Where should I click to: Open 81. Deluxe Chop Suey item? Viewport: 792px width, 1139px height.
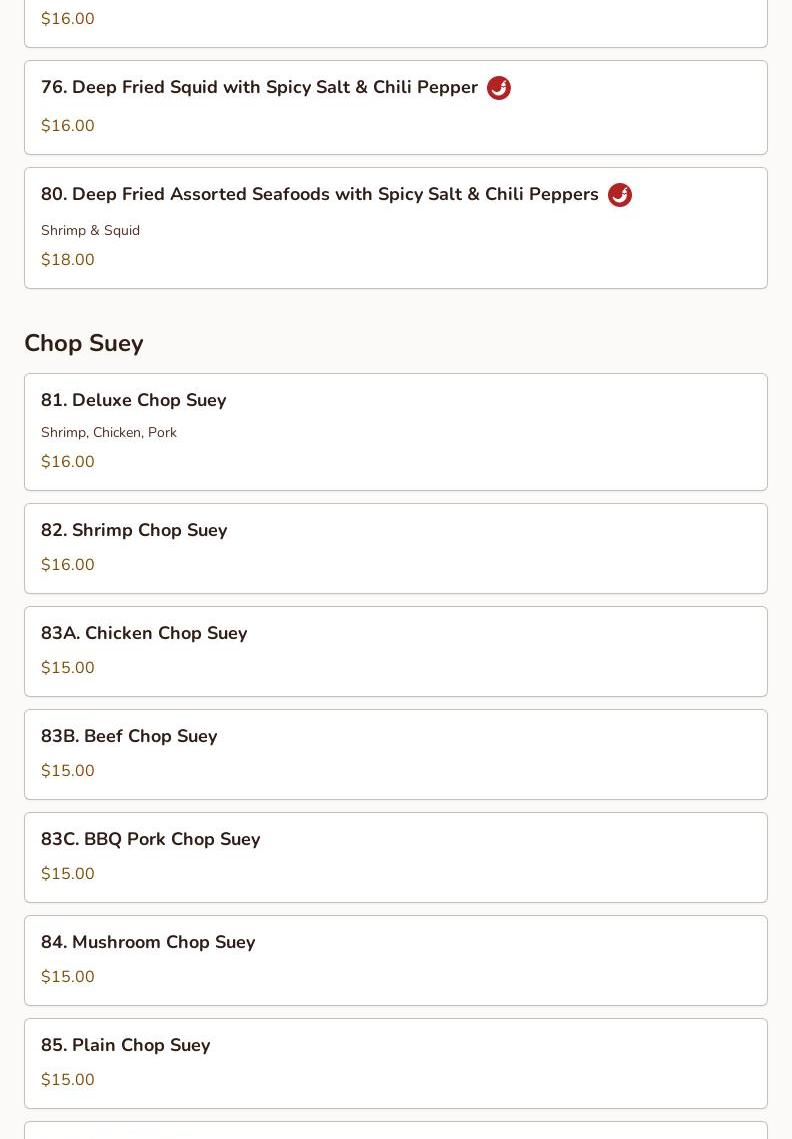[133, 400]
